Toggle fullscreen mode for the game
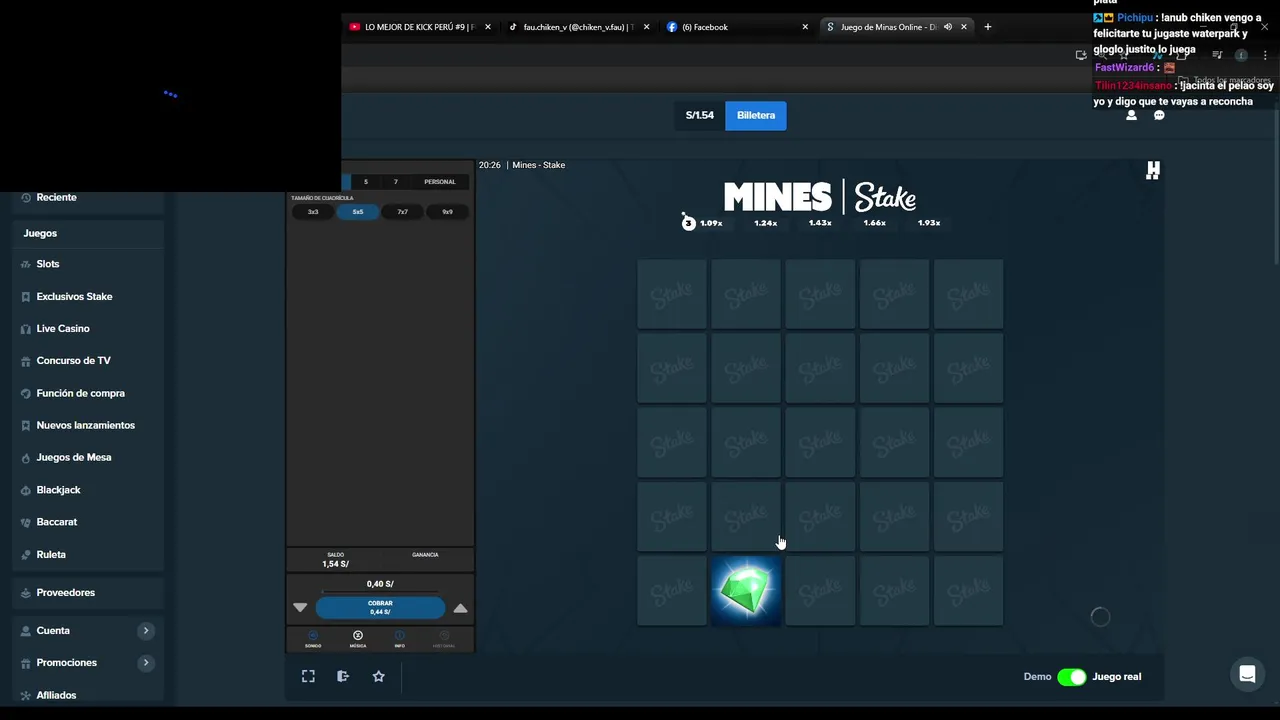 pyautogui.click(x=308, y=677)
